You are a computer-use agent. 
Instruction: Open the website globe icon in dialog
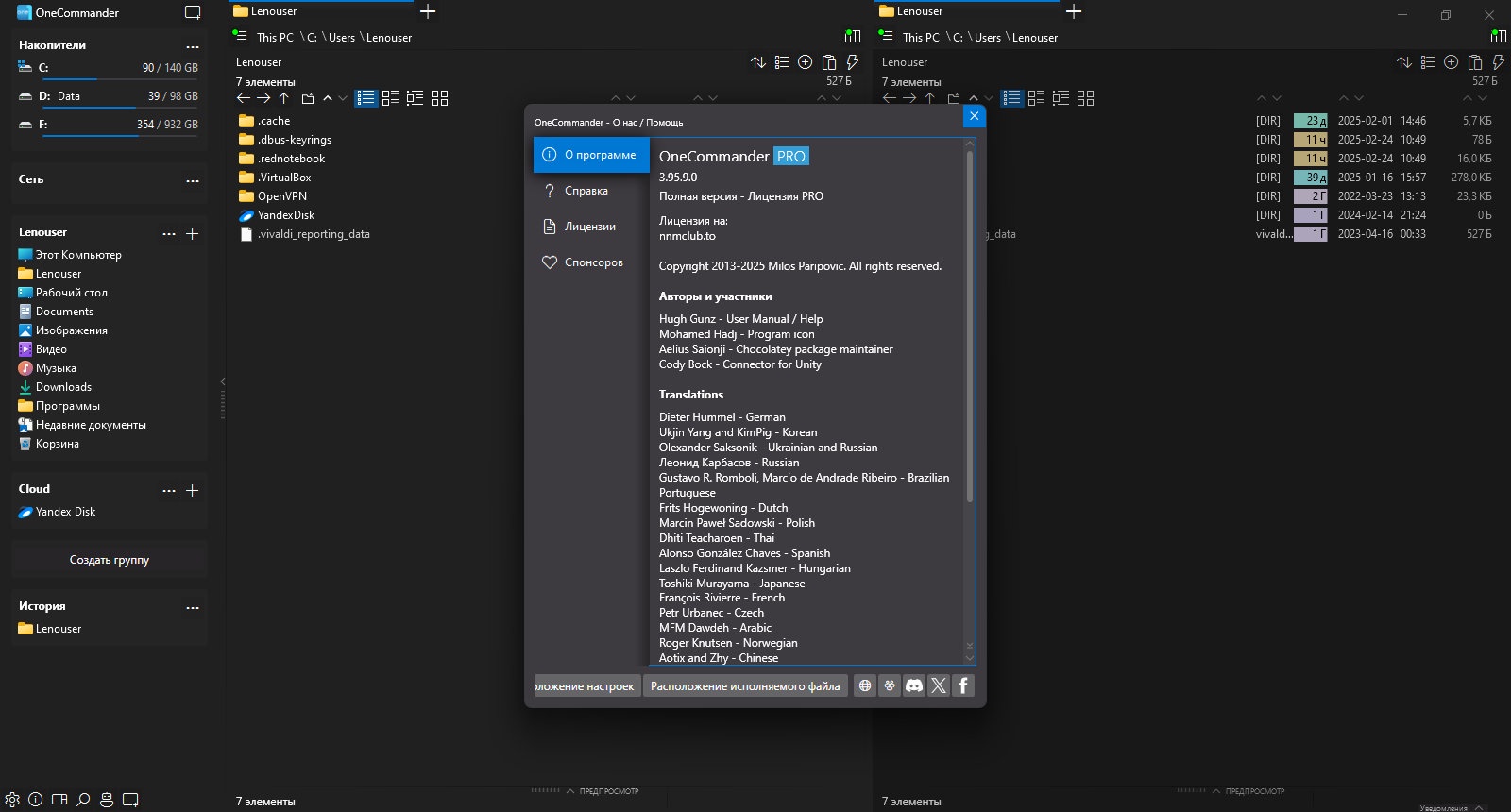point(865,685)
